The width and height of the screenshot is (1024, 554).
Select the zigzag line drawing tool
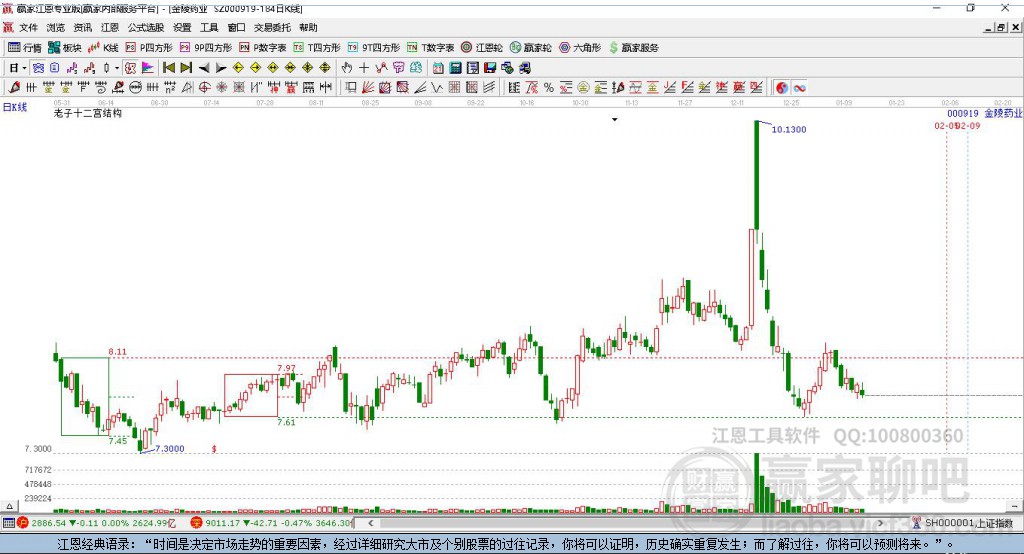(437, 88)
